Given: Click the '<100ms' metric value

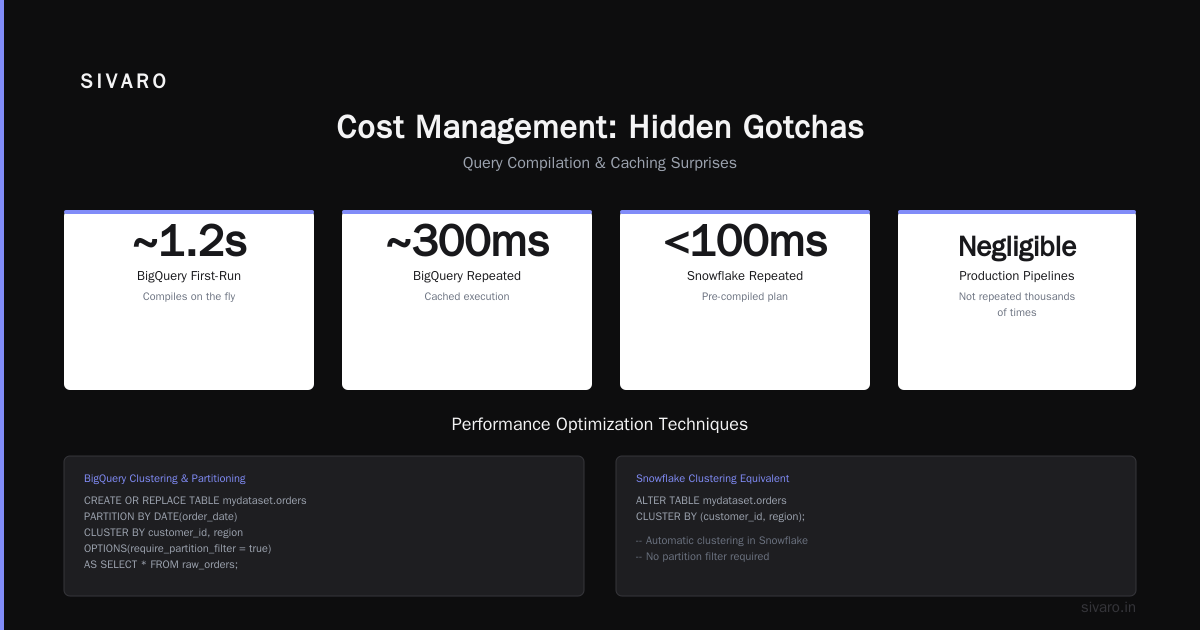Looking at the screenshot, I should coord(745,241).
